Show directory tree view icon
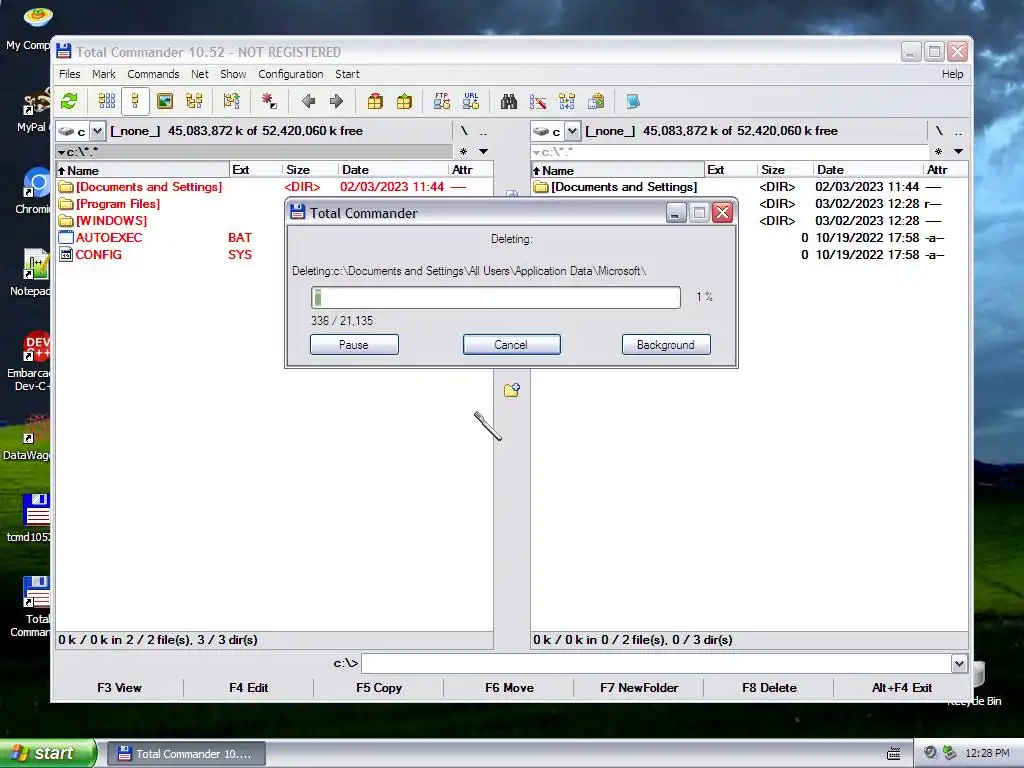This screenshot has height=768, width=1024. coord(194,101)
